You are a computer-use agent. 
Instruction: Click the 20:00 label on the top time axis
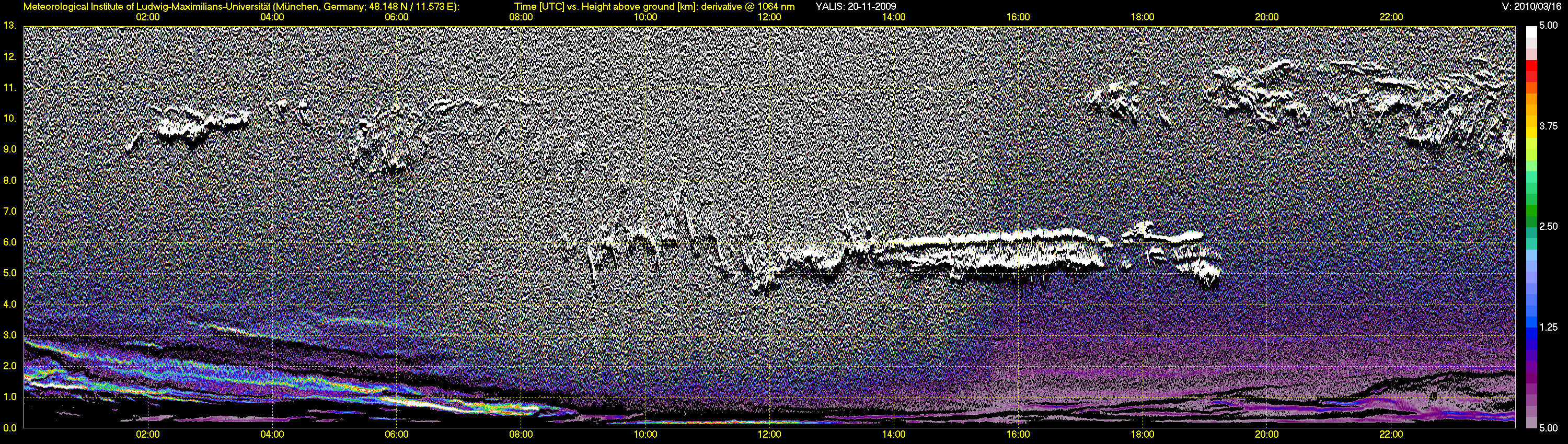point(1267,17)
